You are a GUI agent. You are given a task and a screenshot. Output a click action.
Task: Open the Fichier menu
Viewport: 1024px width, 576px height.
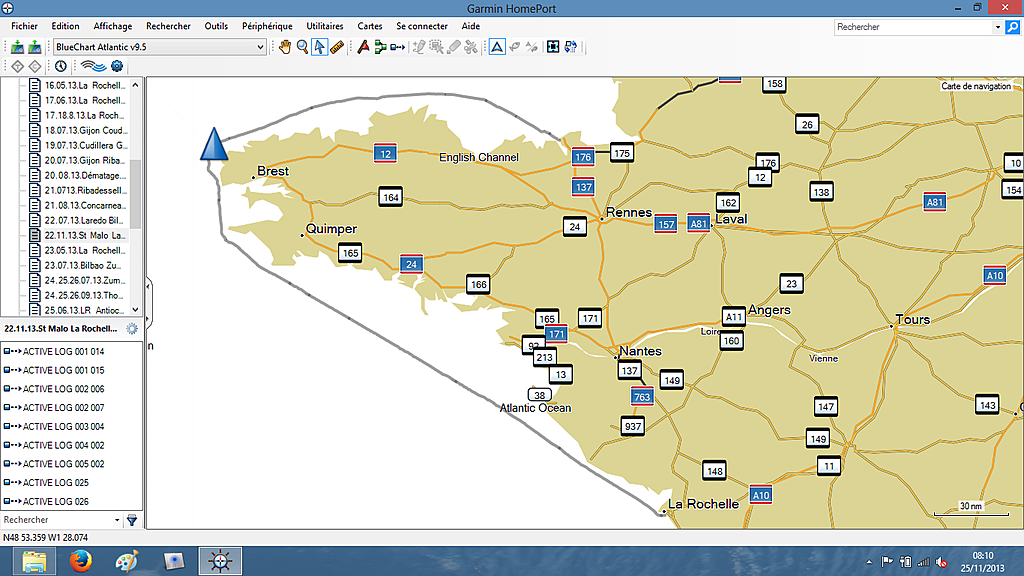click(24, 26)
